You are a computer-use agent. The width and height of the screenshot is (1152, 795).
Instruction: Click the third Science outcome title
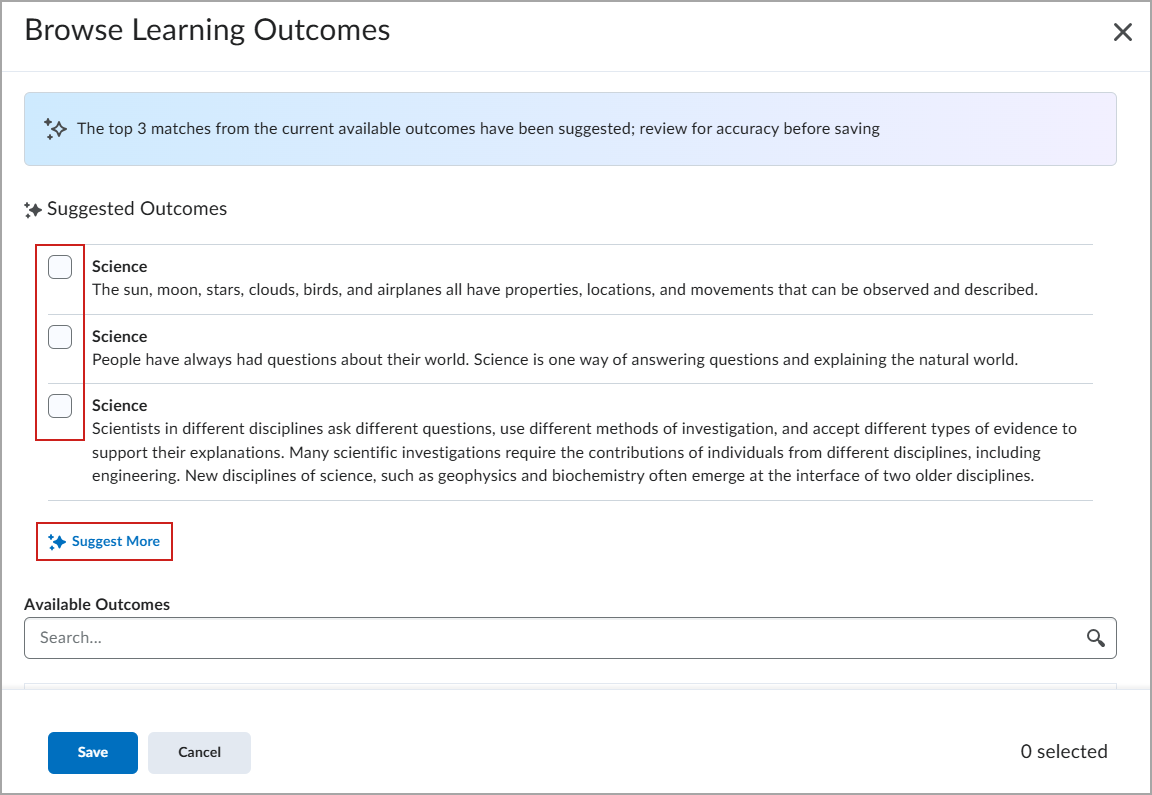tap(119, 405)
